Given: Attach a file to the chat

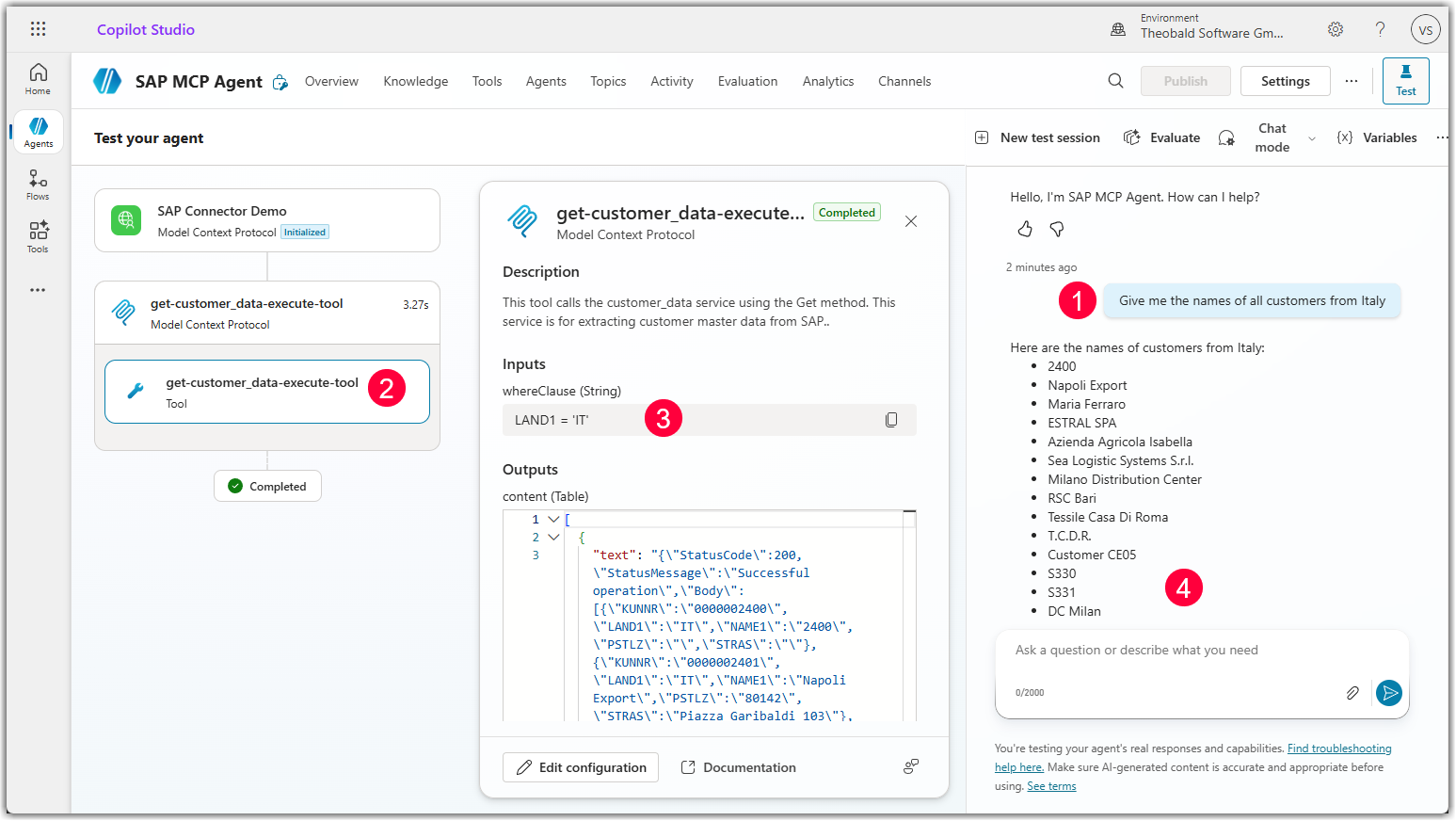Looking at the screenshot, I should 1352,693.
